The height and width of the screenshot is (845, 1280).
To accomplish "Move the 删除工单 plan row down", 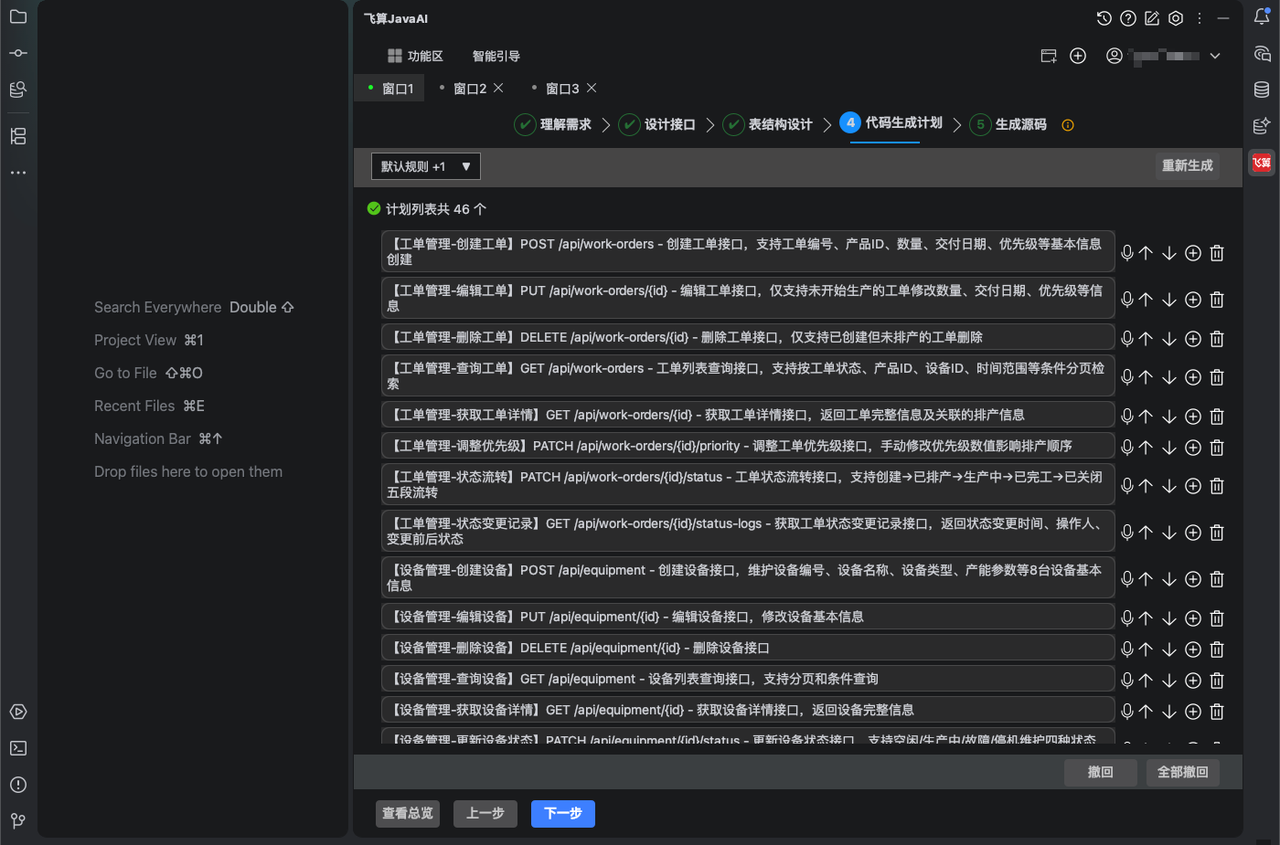I will click(1169, 338).
